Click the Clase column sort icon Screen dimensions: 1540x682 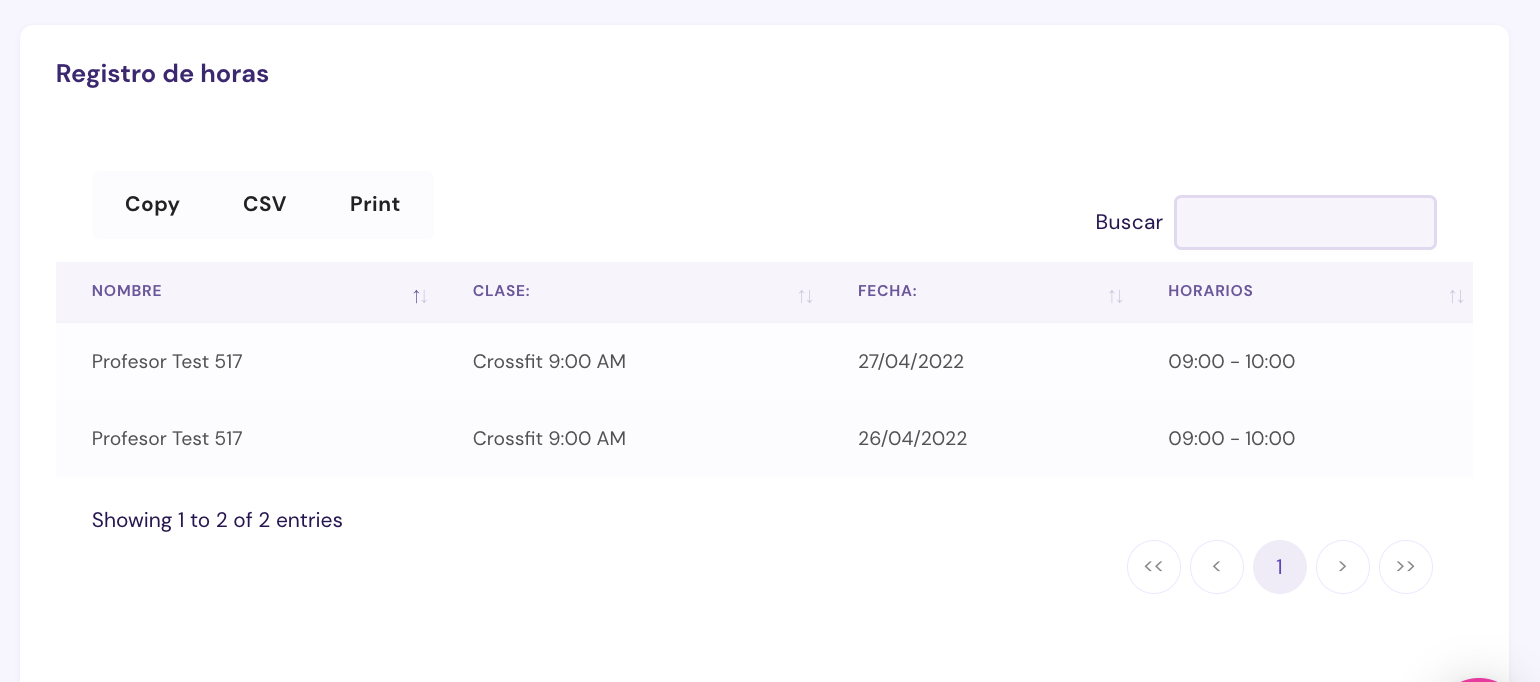(805, 296)
